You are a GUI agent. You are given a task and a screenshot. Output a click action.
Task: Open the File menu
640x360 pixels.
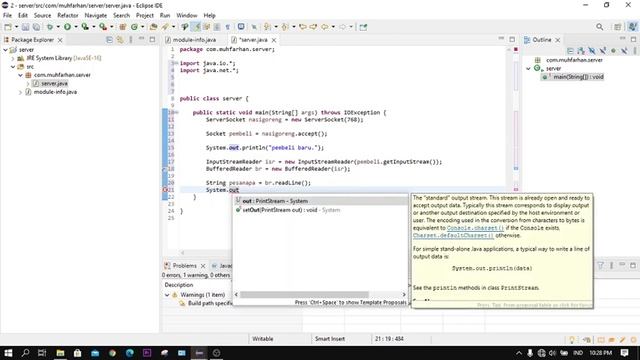[x=7, y=15]
